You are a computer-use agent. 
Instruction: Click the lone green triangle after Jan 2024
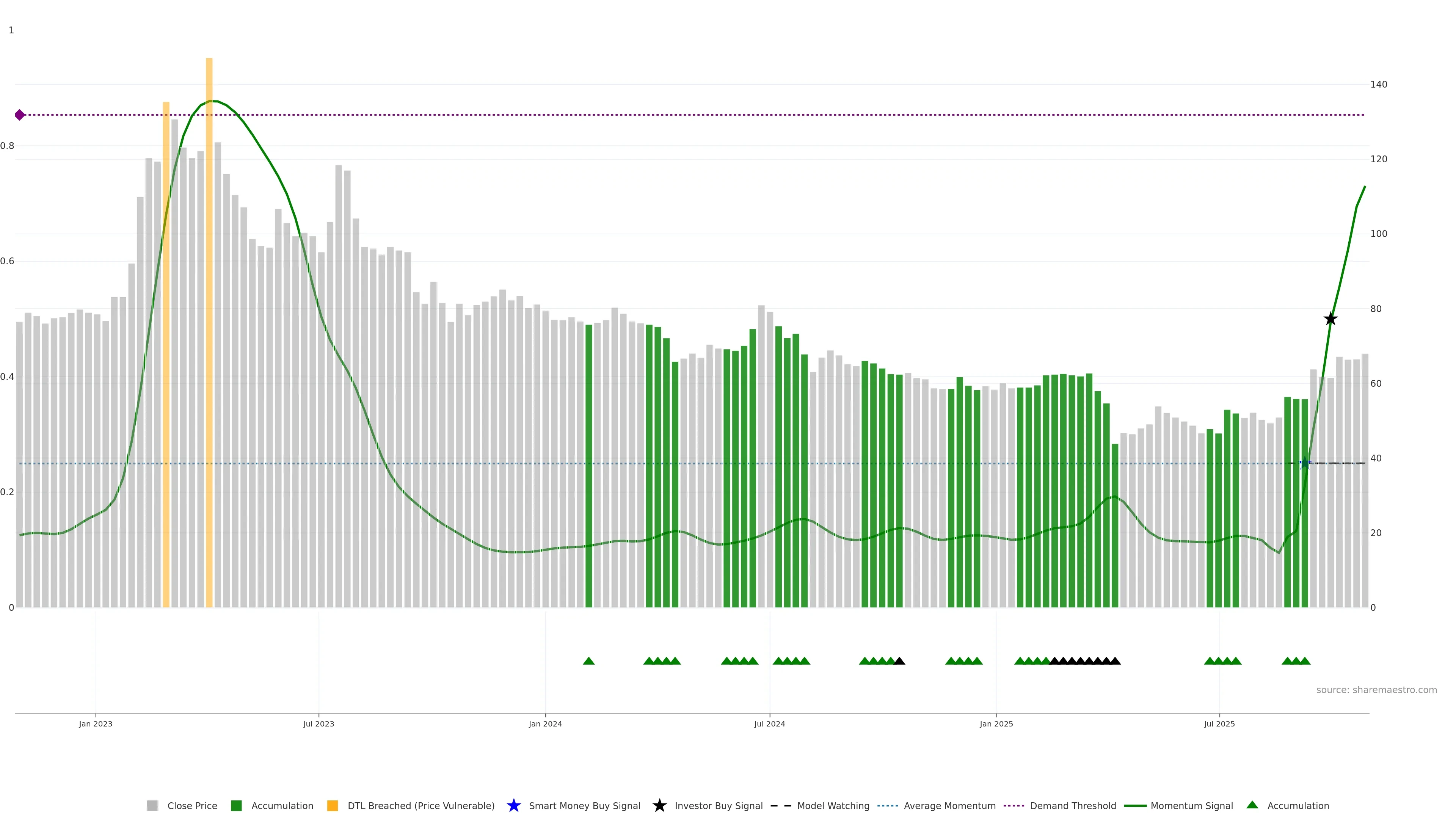coord(588,661)
